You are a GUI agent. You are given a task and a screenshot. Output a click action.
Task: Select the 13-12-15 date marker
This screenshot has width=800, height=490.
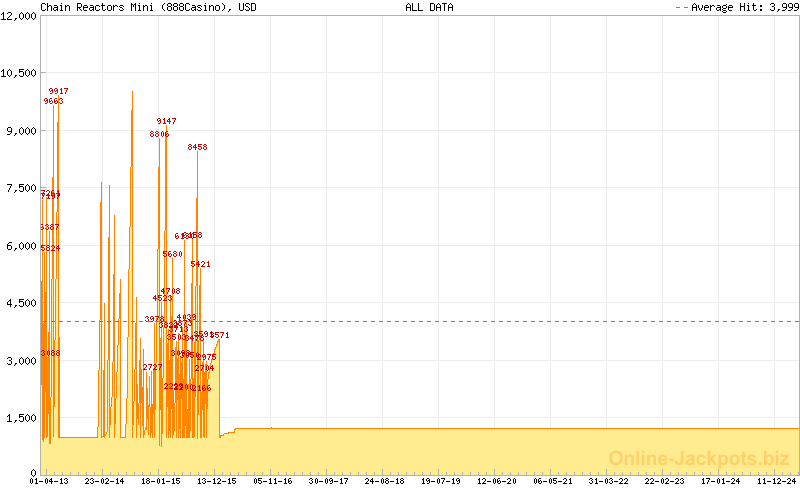[216, 481]
